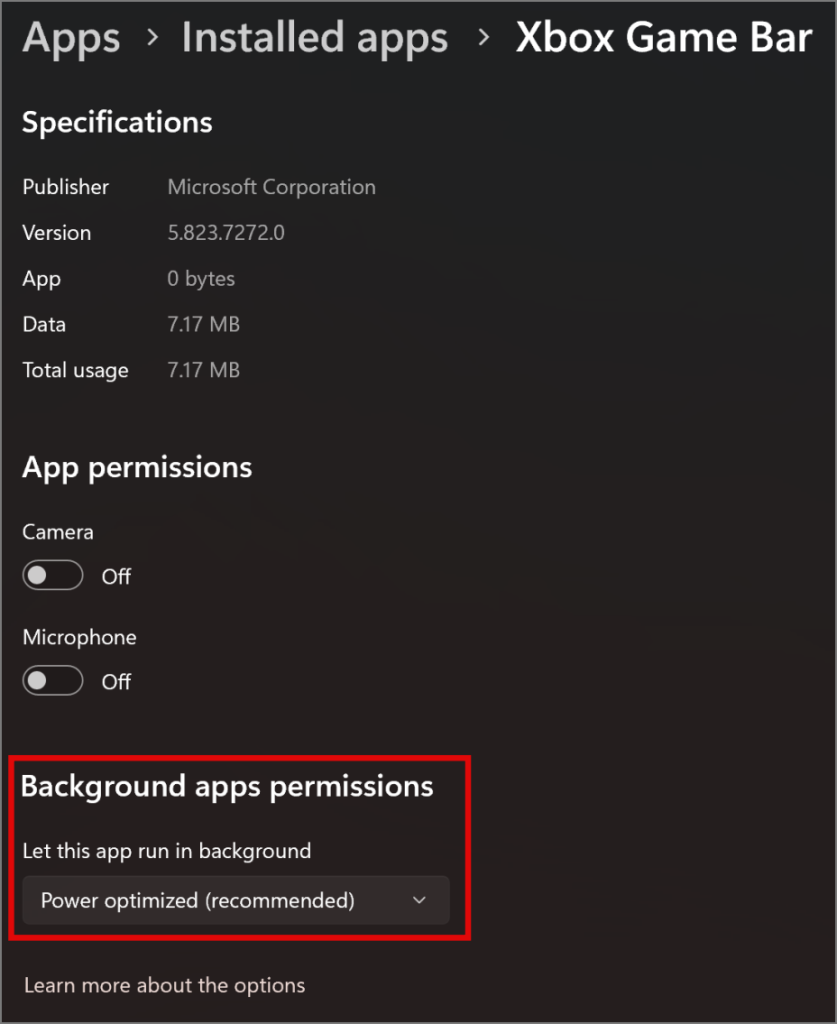Image resolution: width=837 pixels, height=1024 pixels.
Task: Go back to Apps in the breadcrumb
Action: click(x=71, y=38)
